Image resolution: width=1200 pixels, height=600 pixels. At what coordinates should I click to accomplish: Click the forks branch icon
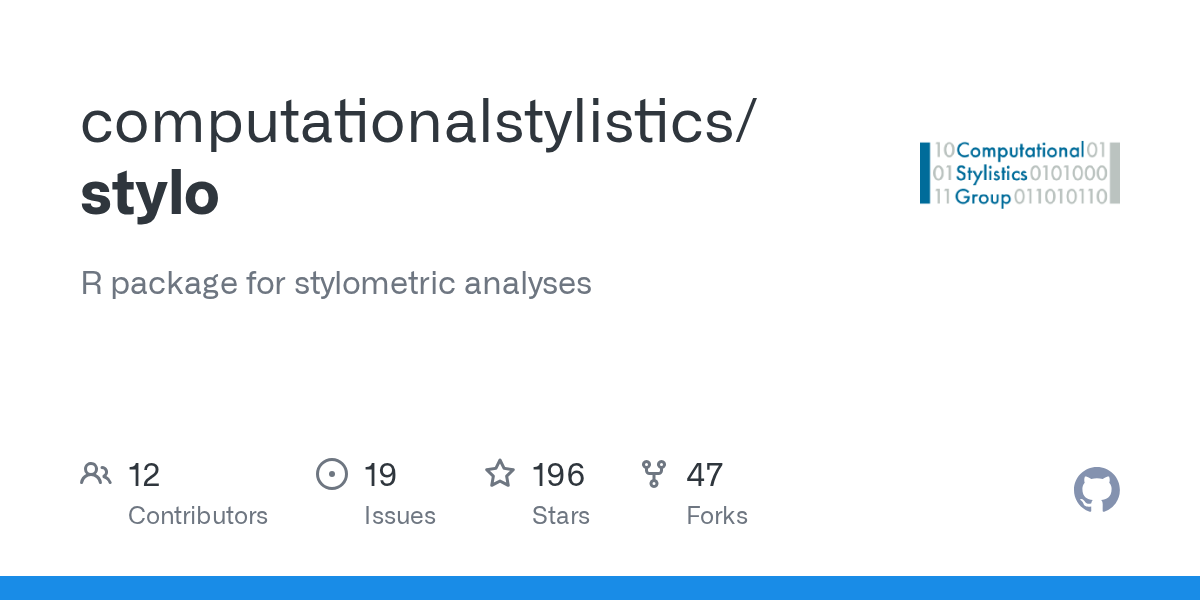coord(654,474)
